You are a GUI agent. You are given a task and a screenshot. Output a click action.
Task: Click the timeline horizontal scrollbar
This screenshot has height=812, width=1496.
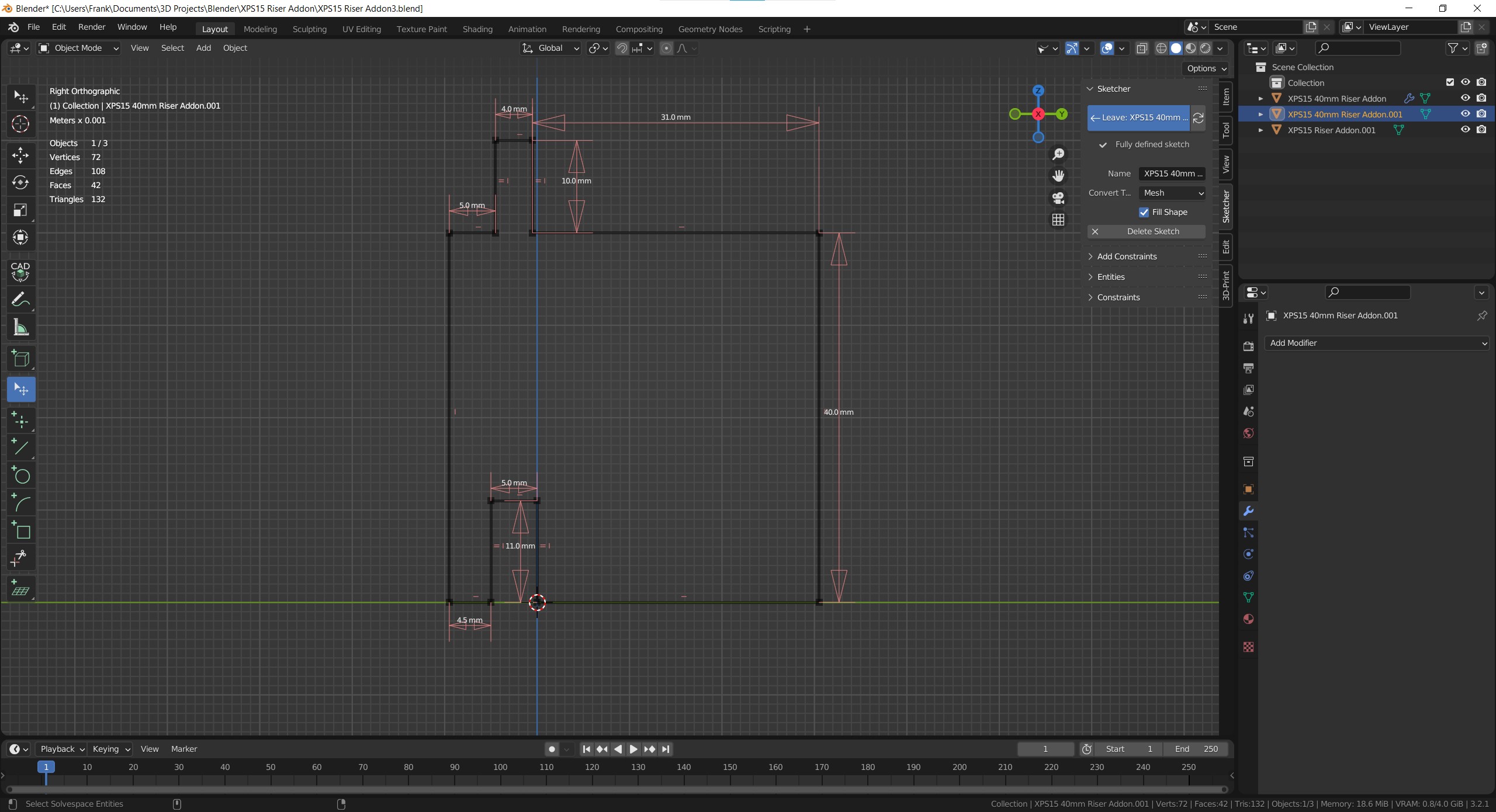pos(617,789)
